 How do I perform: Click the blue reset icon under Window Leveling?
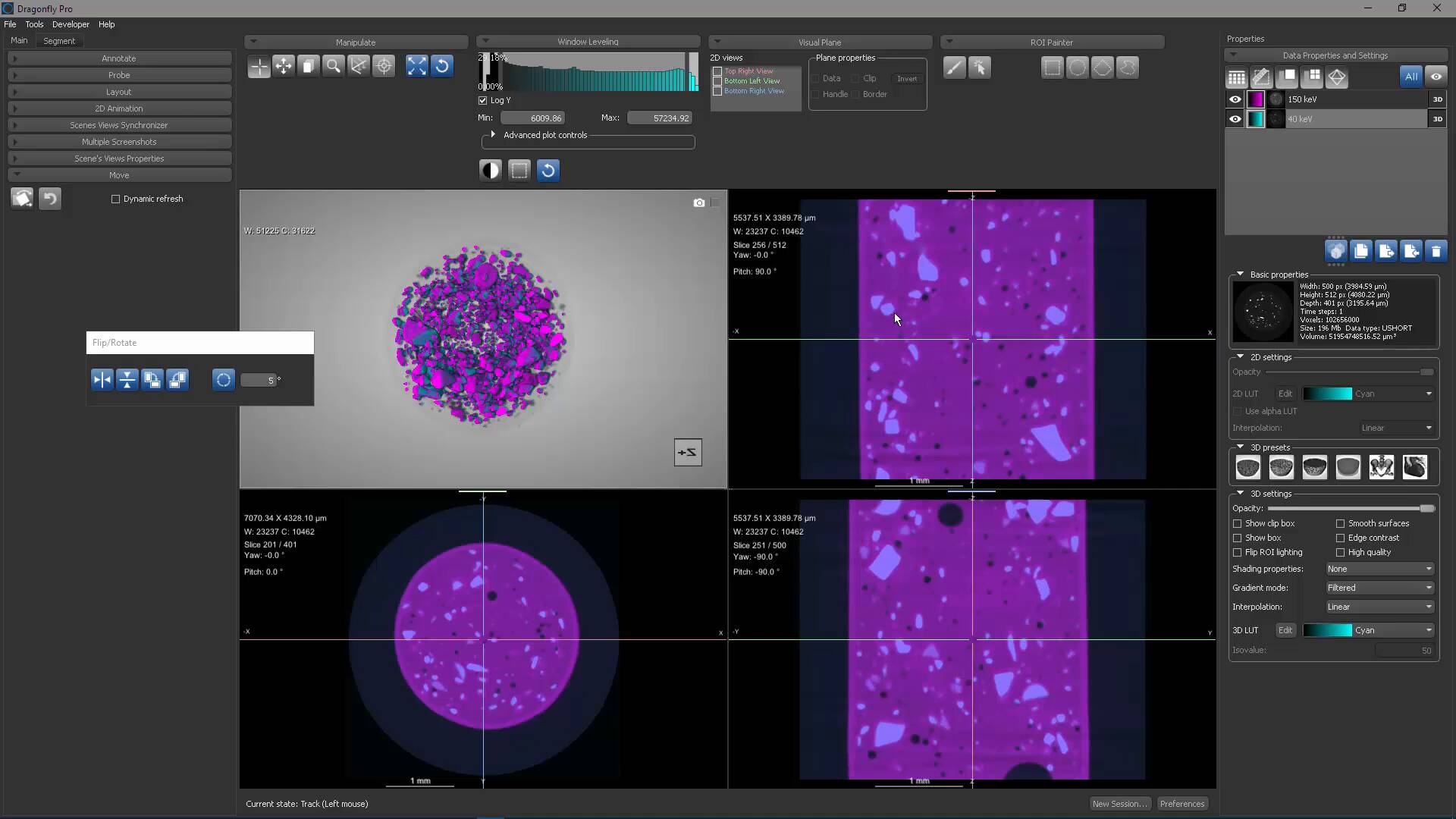548,170
